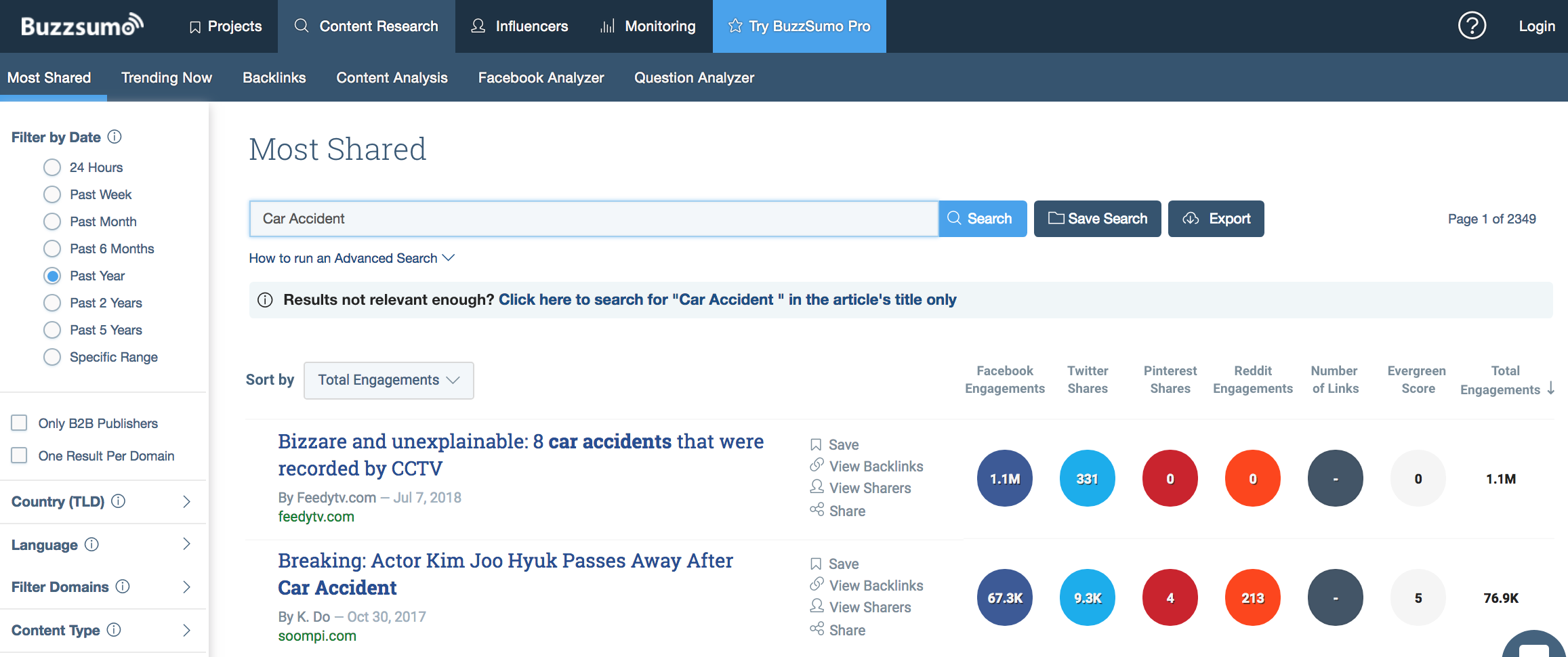Go to the Monitoring section
This screenshot has height=657, width=1568.
tap(648, 26)
